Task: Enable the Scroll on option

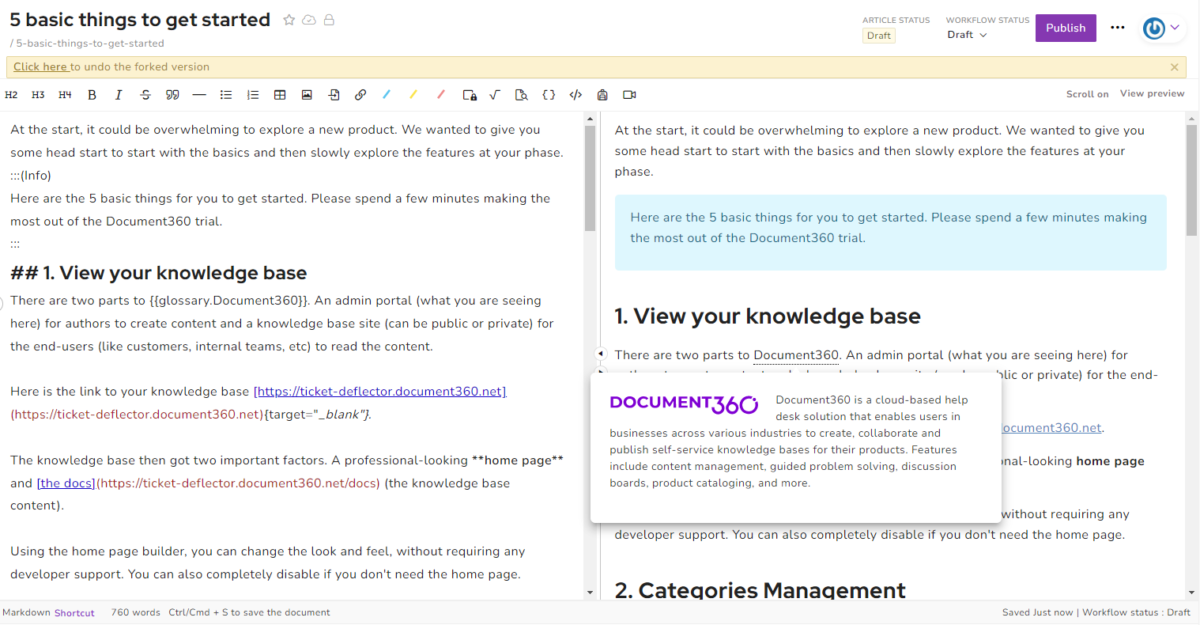Action: [1087, 93]
